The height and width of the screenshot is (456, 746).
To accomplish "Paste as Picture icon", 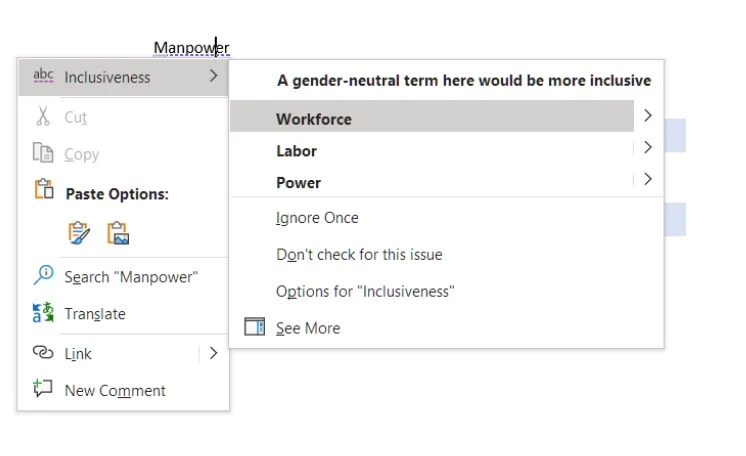I will pos(118,233).
